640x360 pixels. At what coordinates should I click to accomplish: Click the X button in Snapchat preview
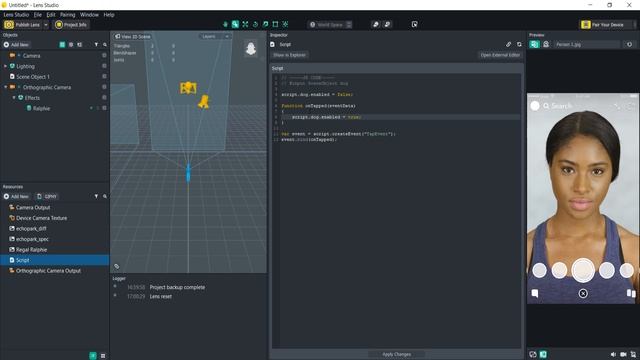[x=583, y=293]
